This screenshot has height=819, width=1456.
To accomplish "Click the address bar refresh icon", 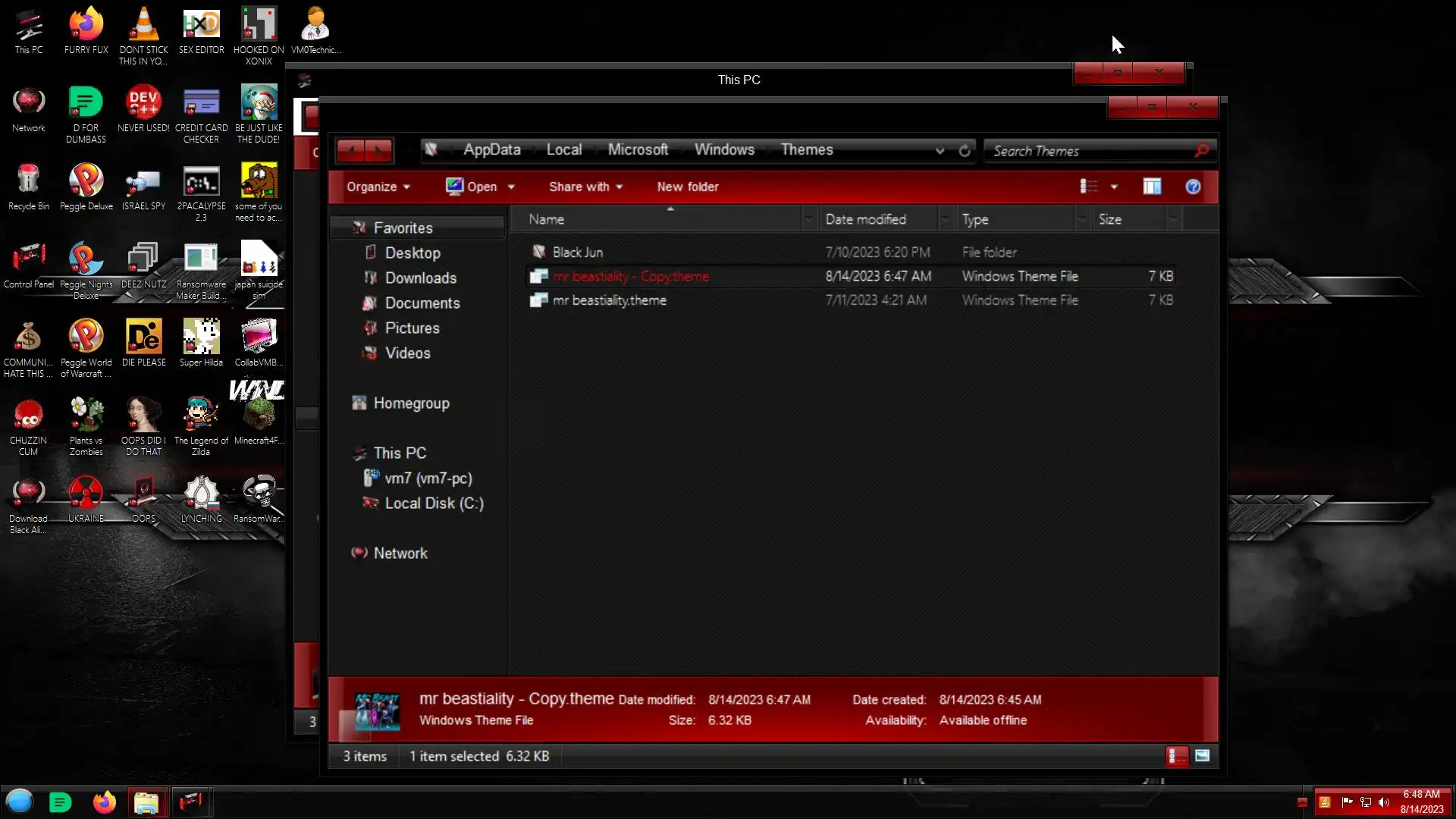I will 965,151.
